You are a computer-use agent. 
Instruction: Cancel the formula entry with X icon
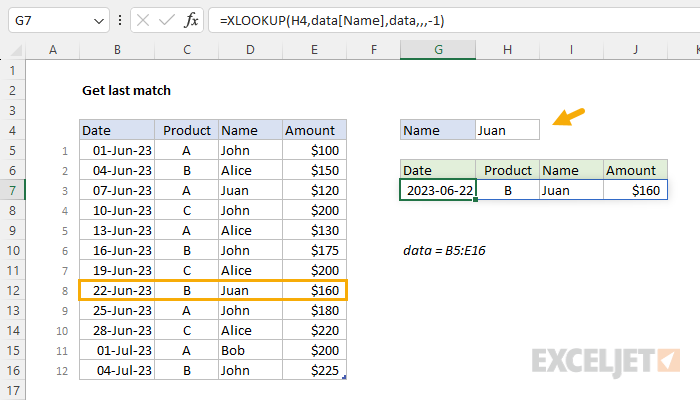click(143, 21)
